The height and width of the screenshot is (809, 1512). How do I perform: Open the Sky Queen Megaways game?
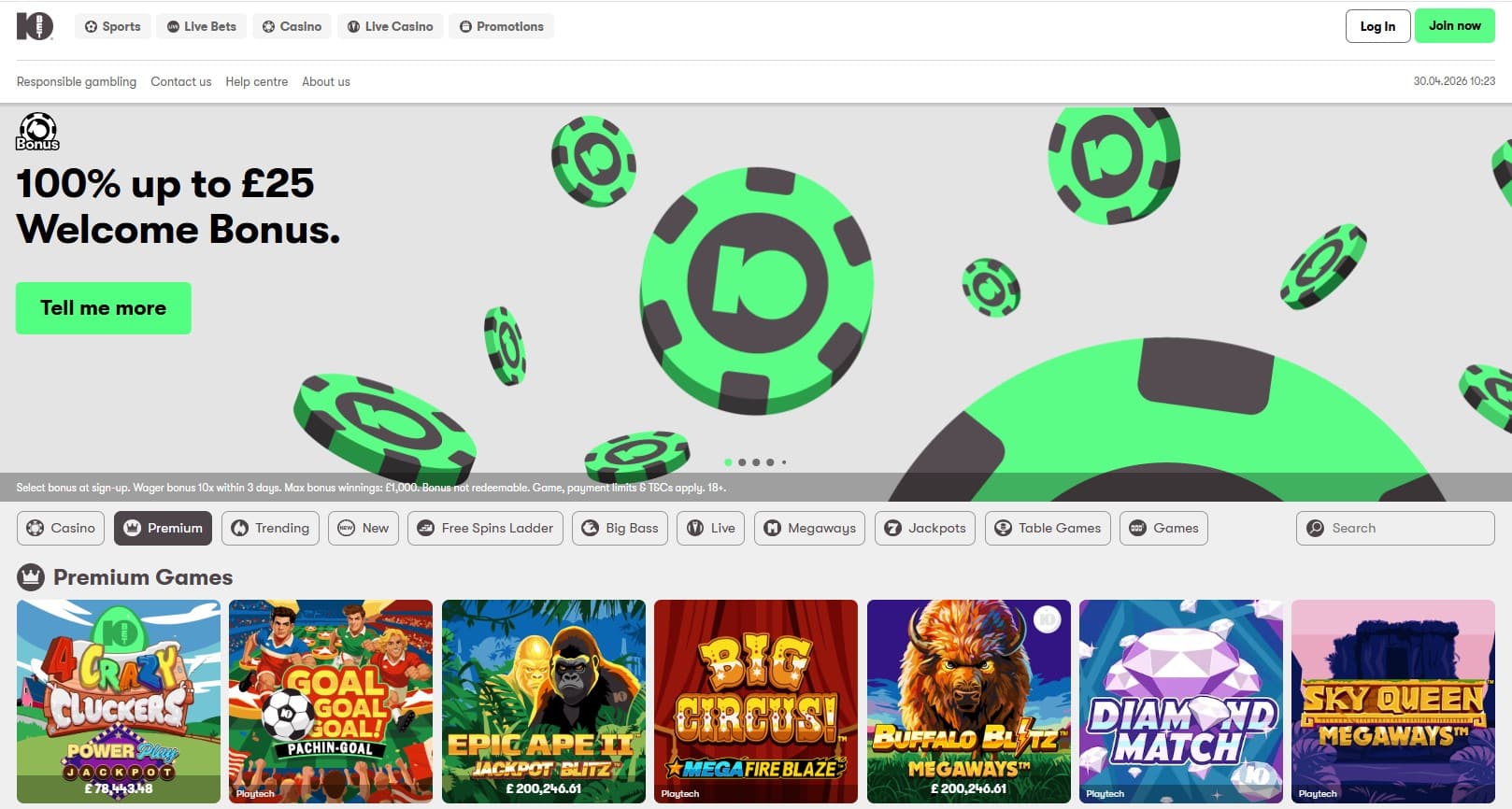pyautogui.click(x=1393, y=702)
